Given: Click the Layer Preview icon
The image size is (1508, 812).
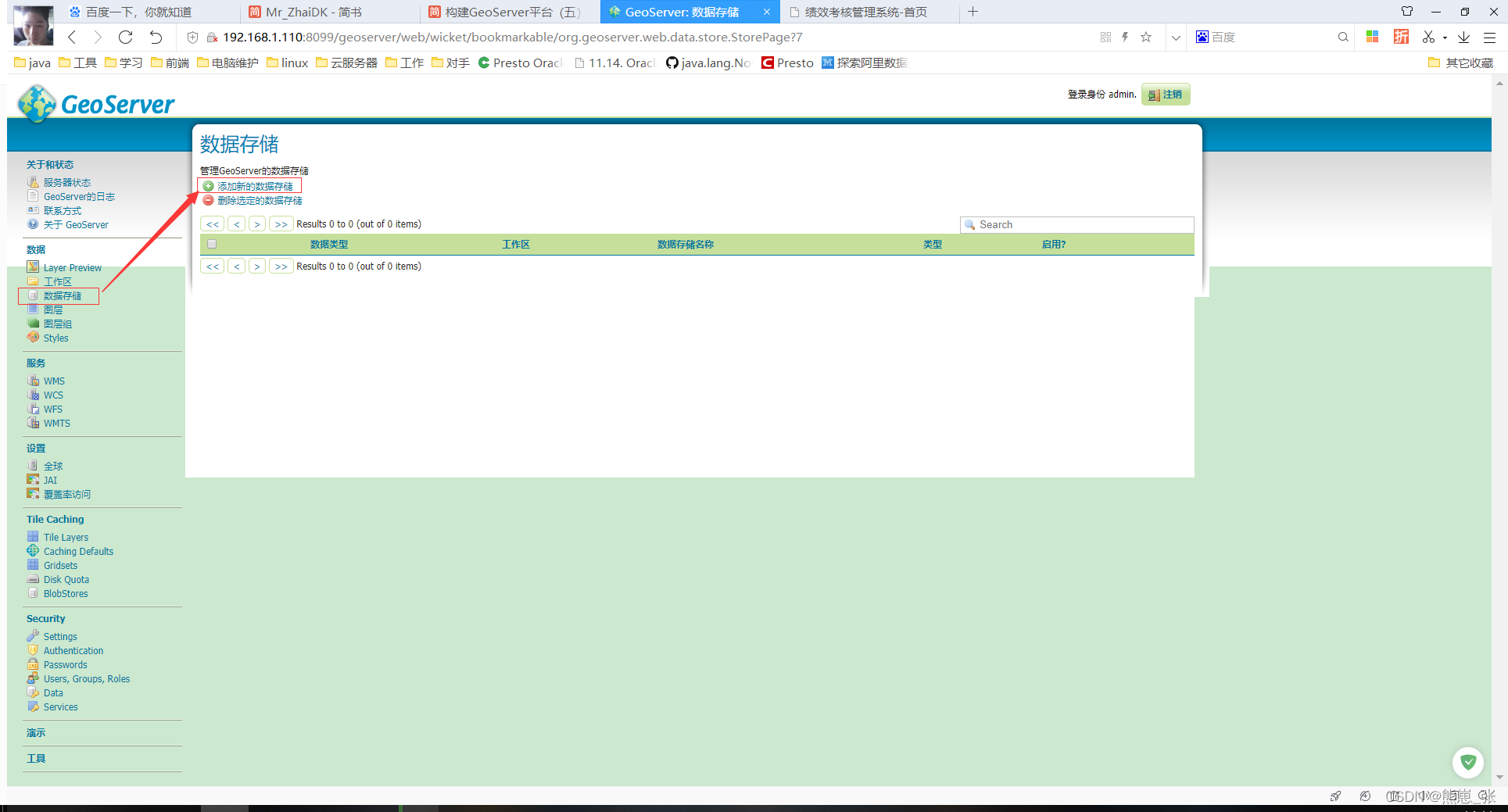Looking at the screenshot, I should pos(33,267).
